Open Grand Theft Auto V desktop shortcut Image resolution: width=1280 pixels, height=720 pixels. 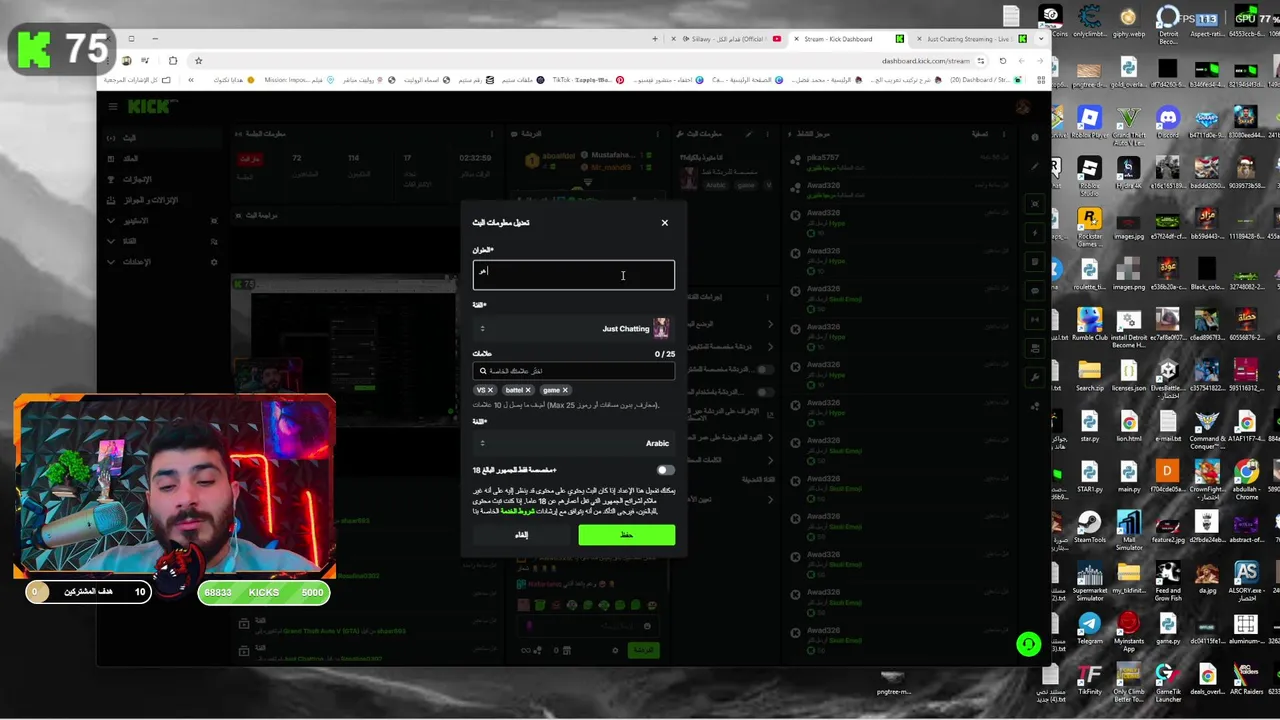click(x=1129, y=125)
